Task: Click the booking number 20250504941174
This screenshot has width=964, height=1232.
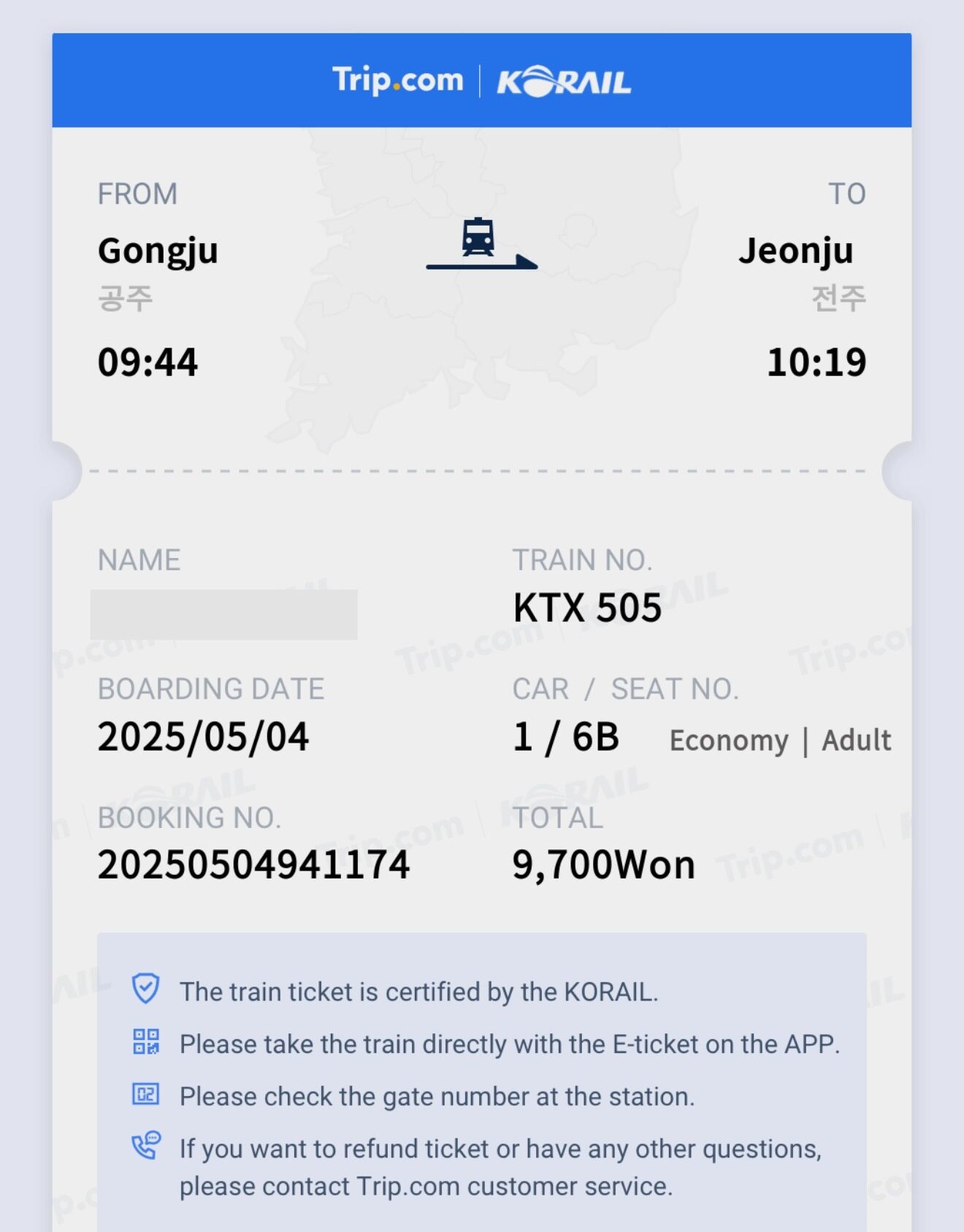Action: tap(253, 865)
